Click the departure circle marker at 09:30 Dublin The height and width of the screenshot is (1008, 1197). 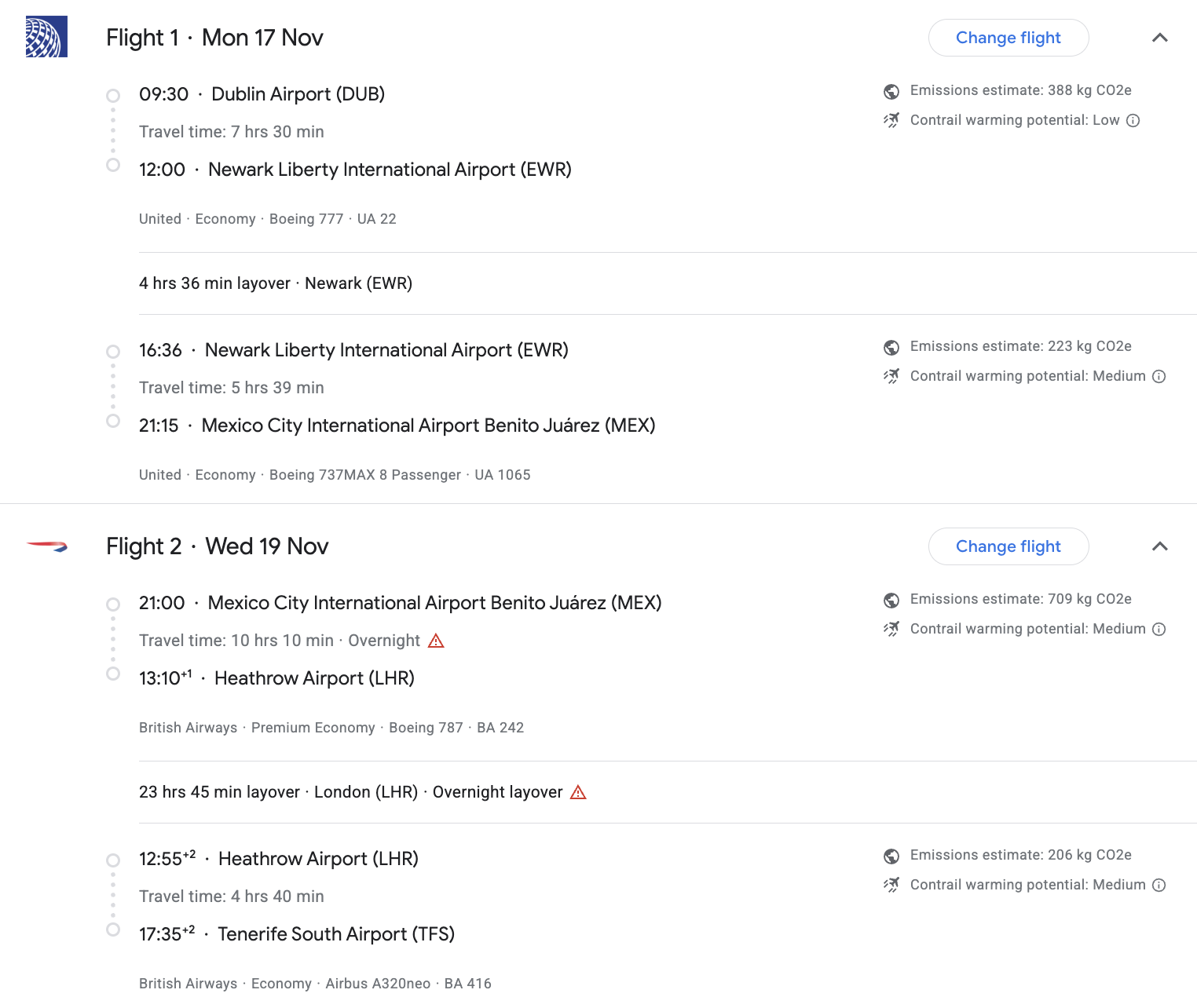tap(112, 95)
